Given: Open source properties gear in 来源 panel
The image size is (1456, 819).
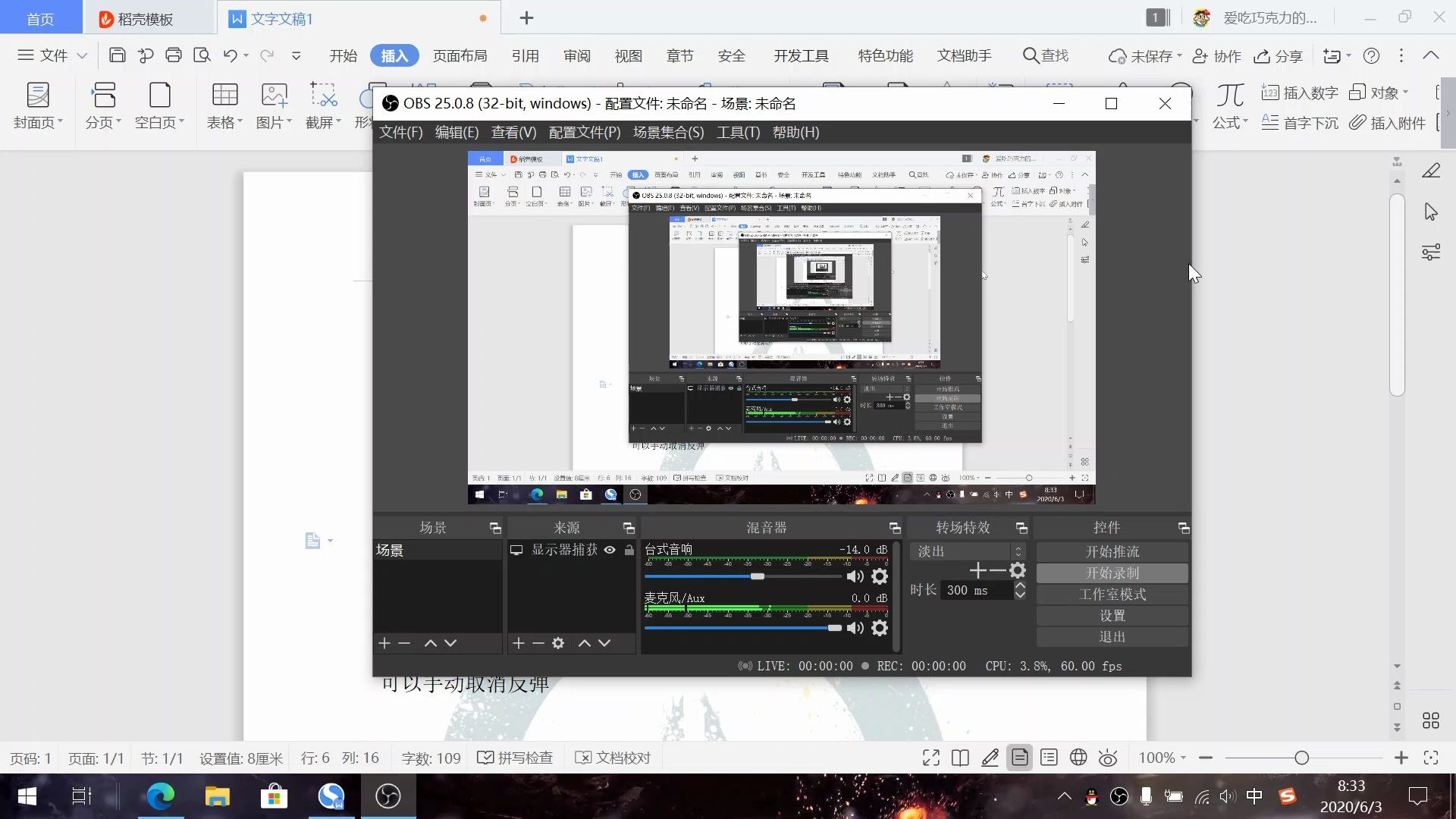Looking at the screenshot, I should point(558,643).
